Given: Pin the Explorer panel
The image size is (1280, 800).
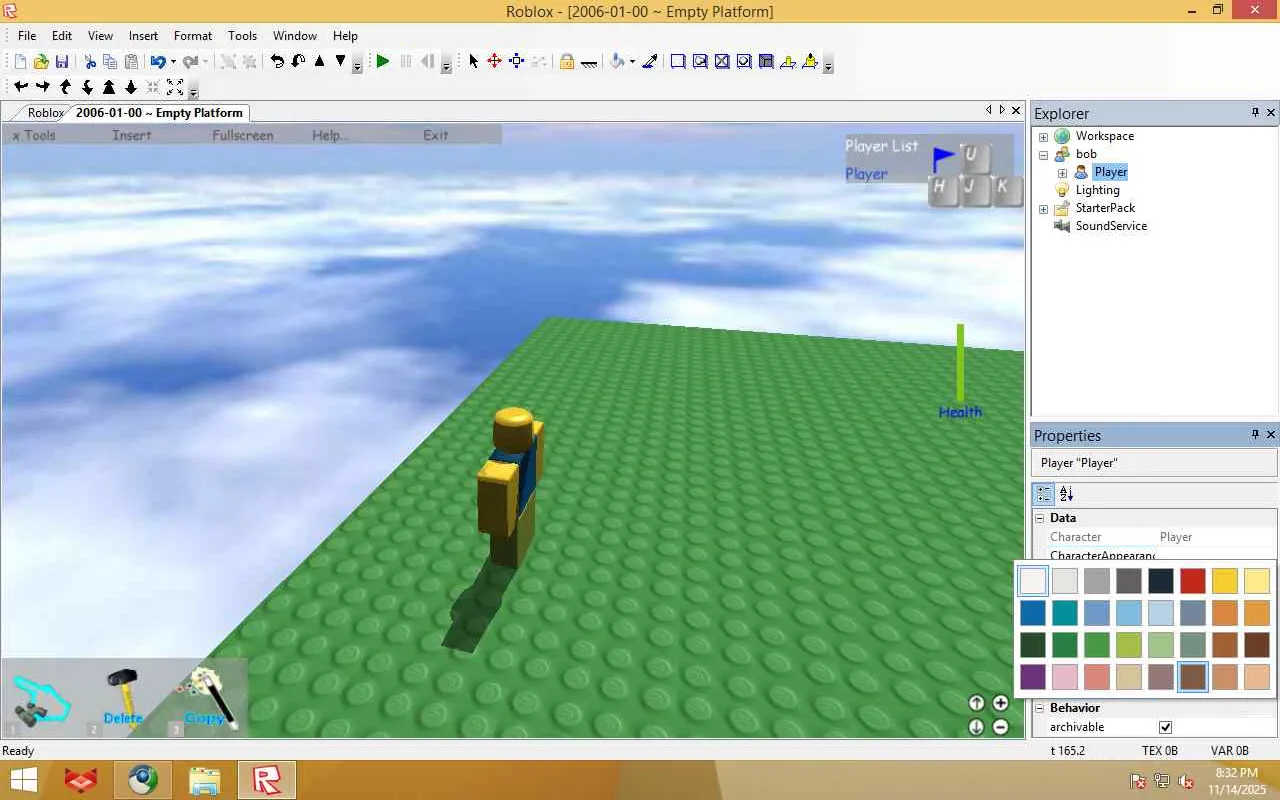Looking at the screenshot, I should [1255, 113].
